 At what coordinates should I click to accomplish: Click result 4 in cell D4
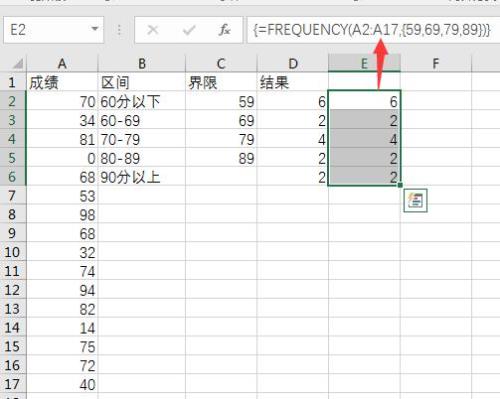(293, 139)
